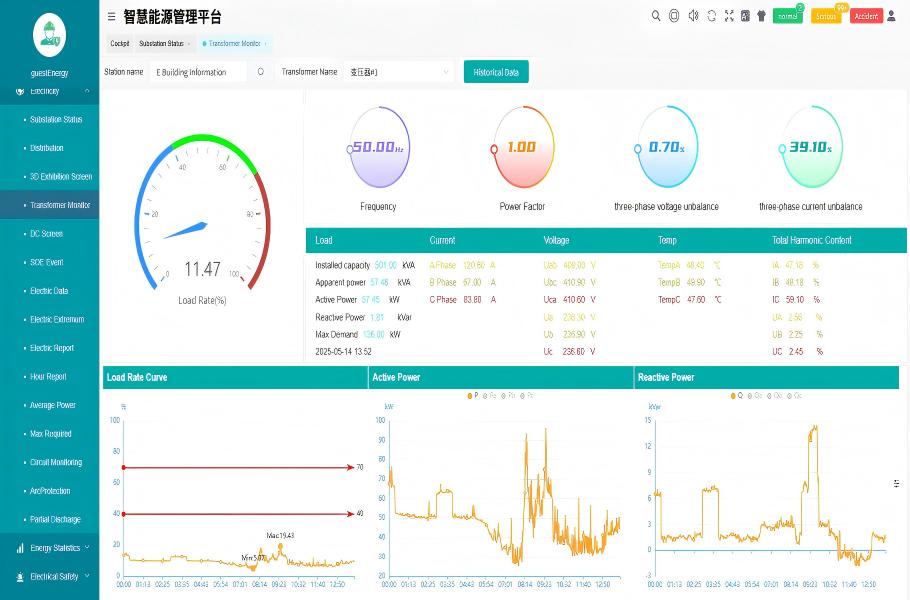This screenshot has width=910, height=600.
Task: Click the Station name input field
Action: [x=198, y=72]
